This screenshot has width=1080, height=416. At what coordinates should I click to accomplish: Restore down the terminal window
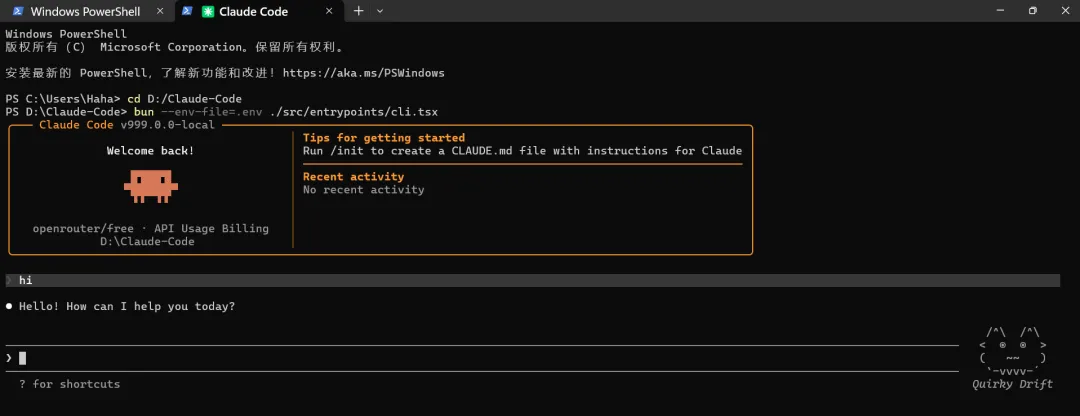[1033, 11]
